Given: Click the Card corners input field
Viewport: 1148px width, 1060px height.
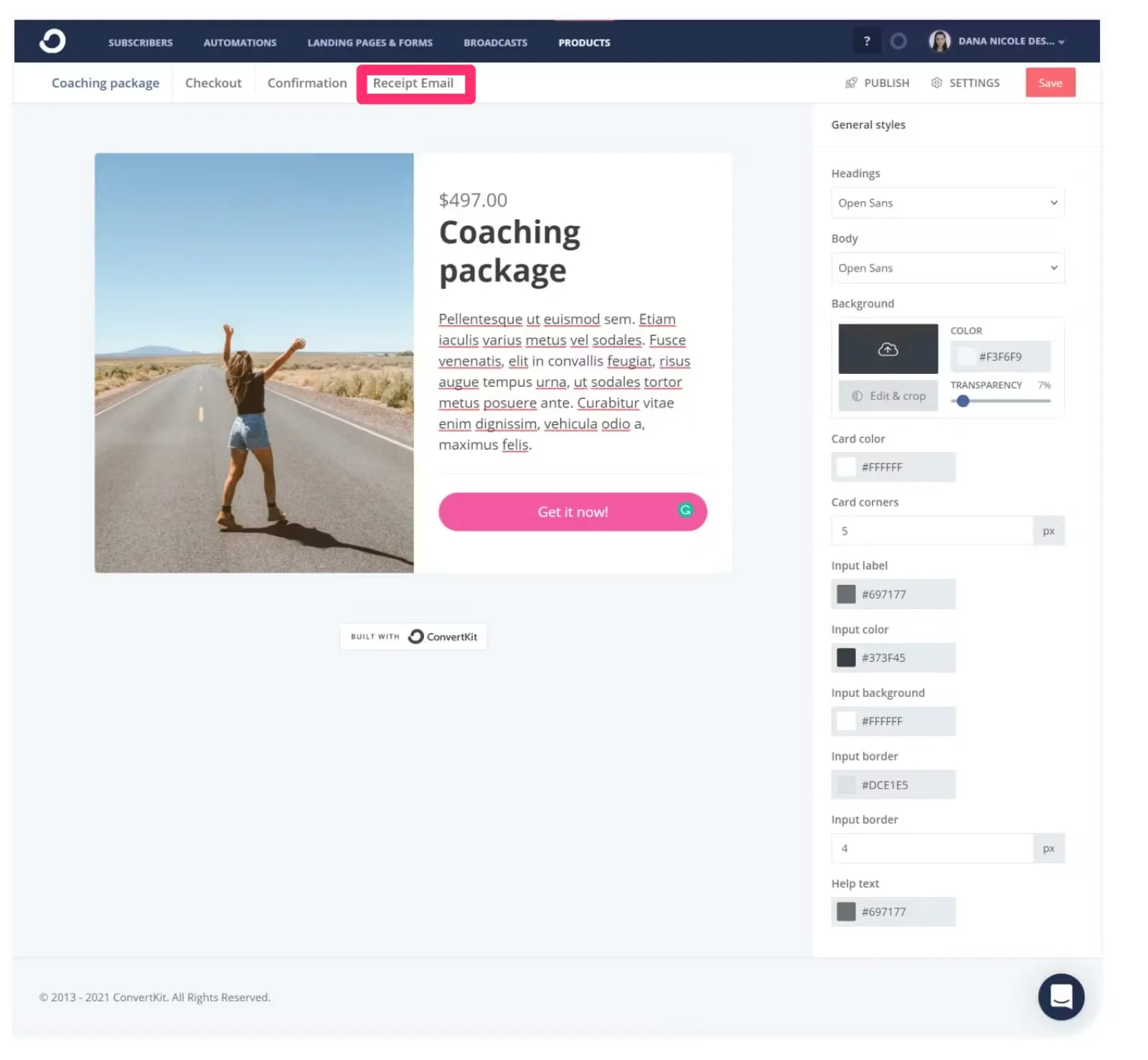Looking at the screenshot, I should tap(931, 531).
